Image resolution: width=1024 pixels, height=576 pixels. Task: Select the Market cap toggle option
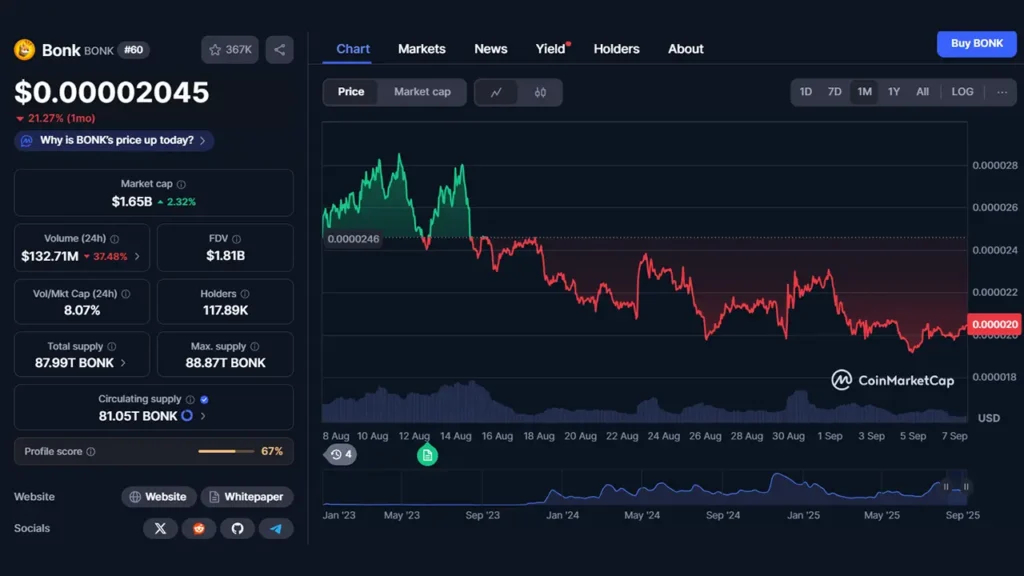click(422, 92)
